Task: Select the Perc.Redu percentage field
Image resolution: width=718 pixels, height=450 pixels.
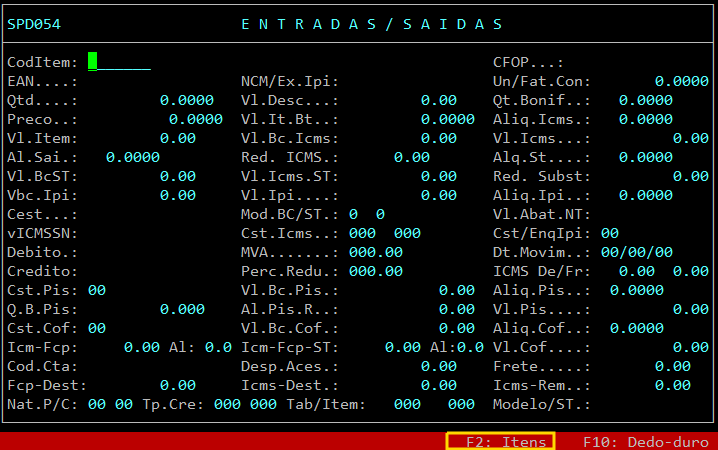Action: tap(376, 271)
